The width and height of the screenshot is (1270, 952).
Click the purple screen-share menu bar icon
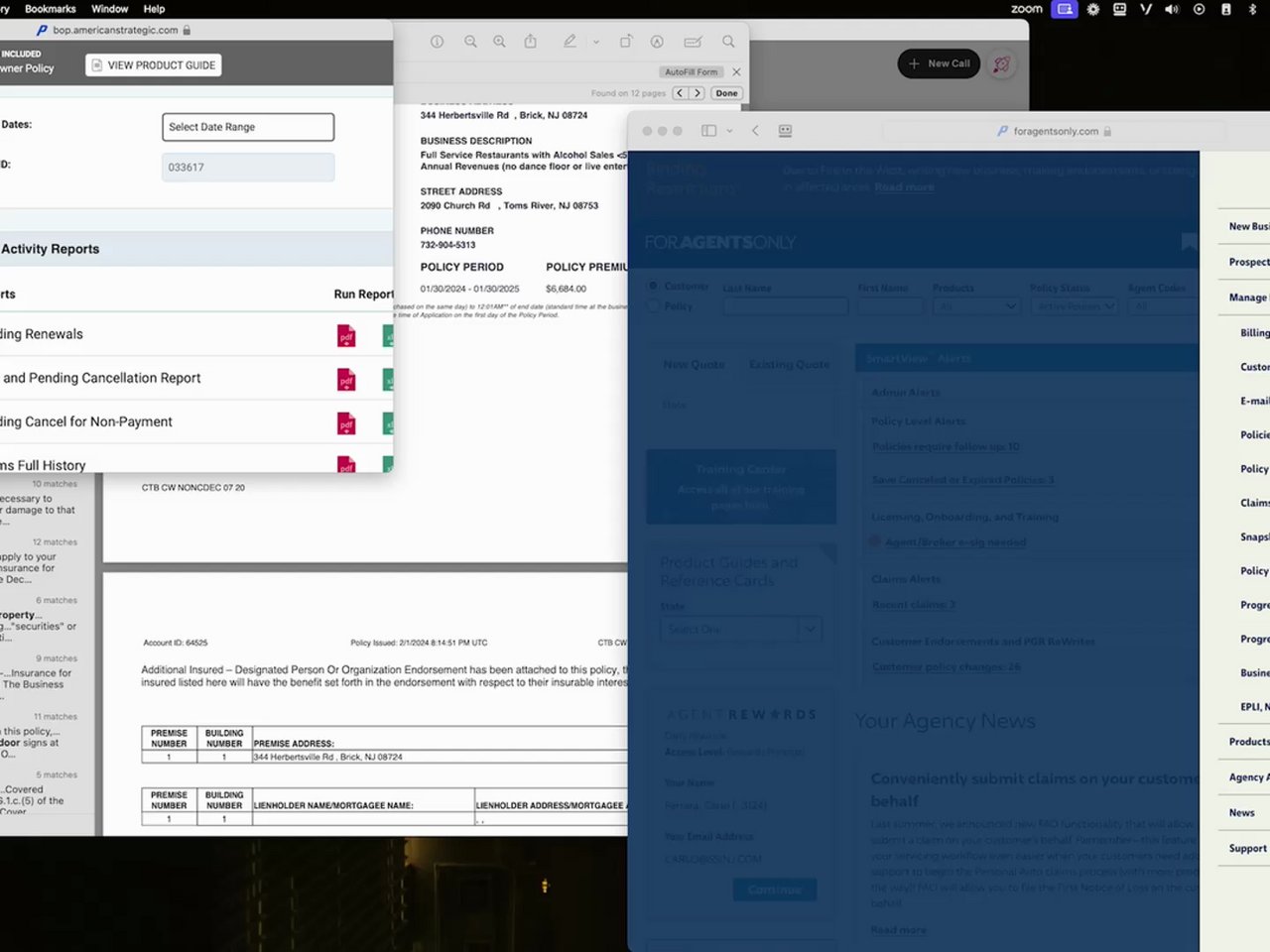point(1065,9)
